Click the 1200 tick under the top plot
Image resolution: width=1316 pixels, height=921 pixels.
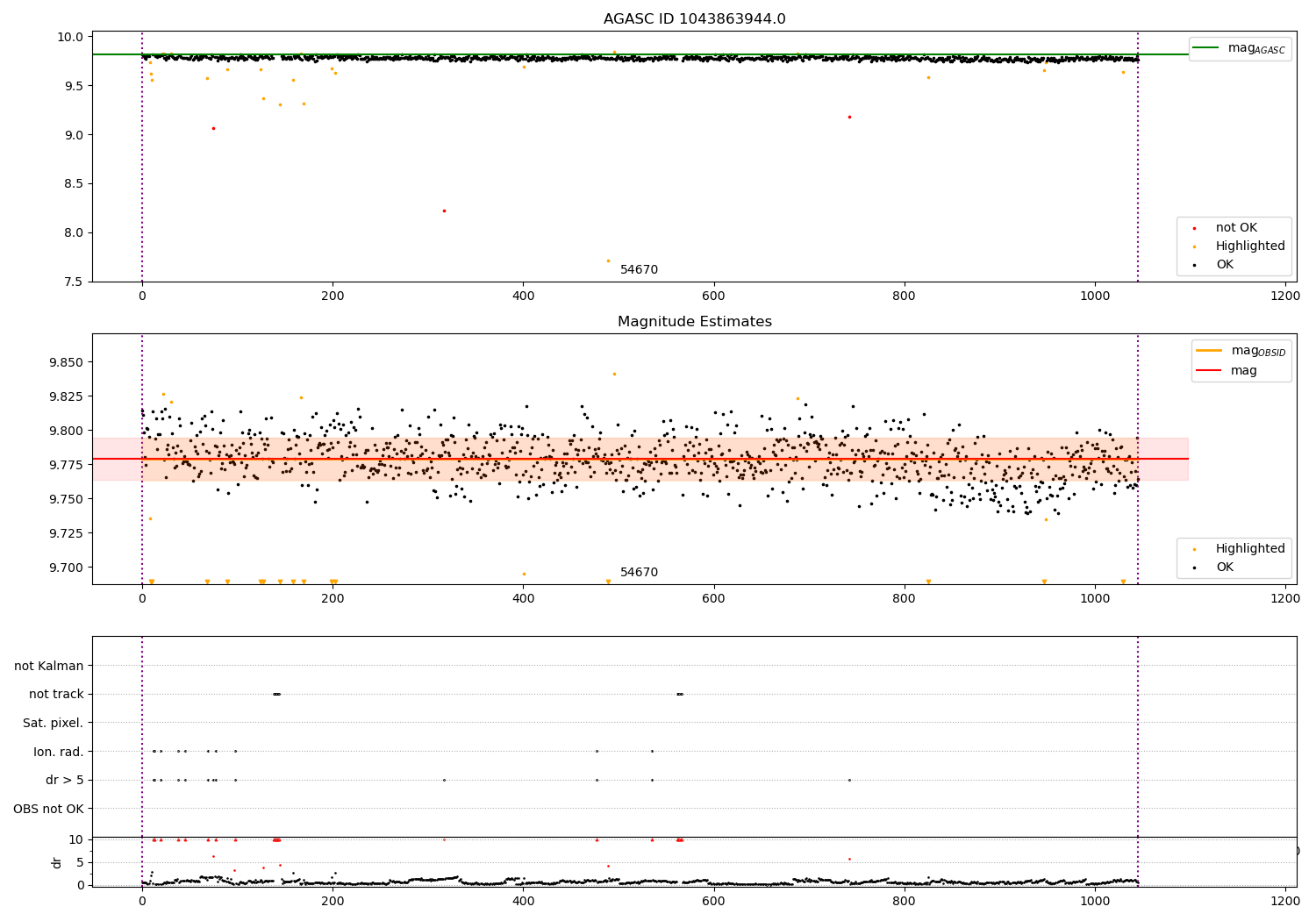(1285, 297)
